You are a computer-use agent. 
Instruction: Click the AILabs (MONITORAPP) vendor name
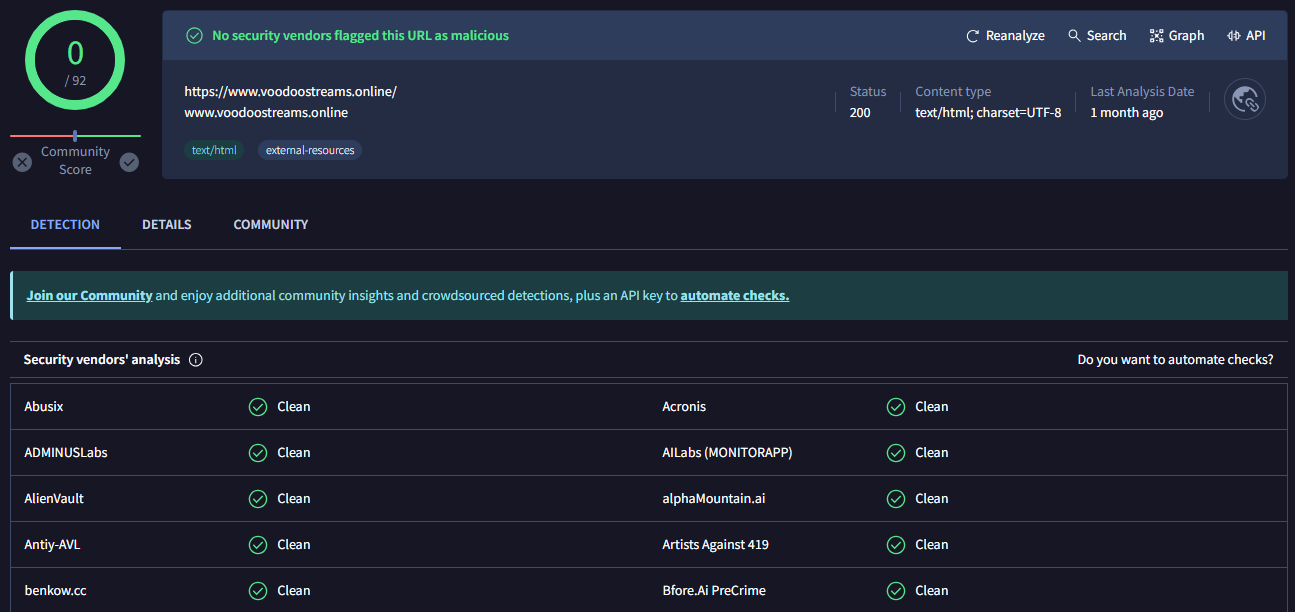pyautogui.click(x=727, y=453)
